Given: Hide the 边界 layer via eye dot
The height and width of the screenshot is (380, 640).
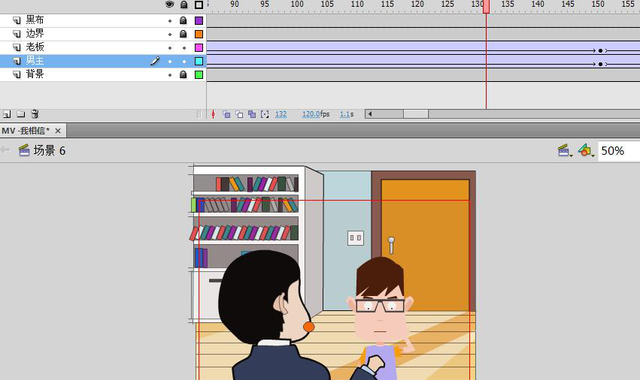Looking at the screenshot, I should click(x=170, y=34).
